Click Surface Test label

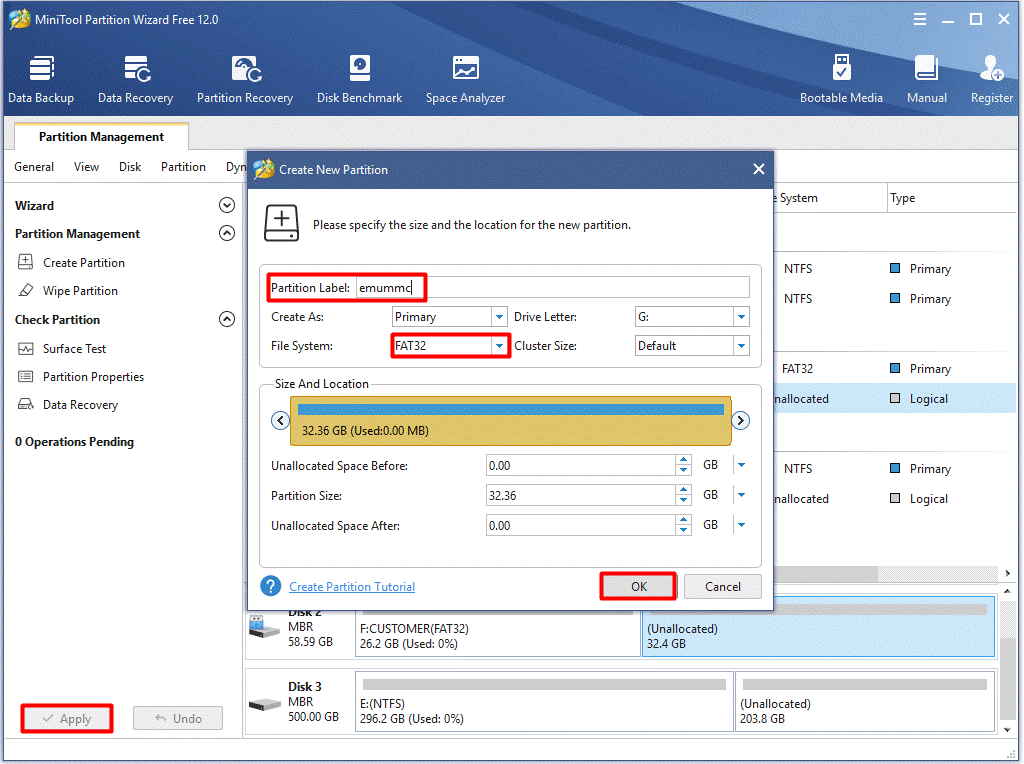(74, 349)
